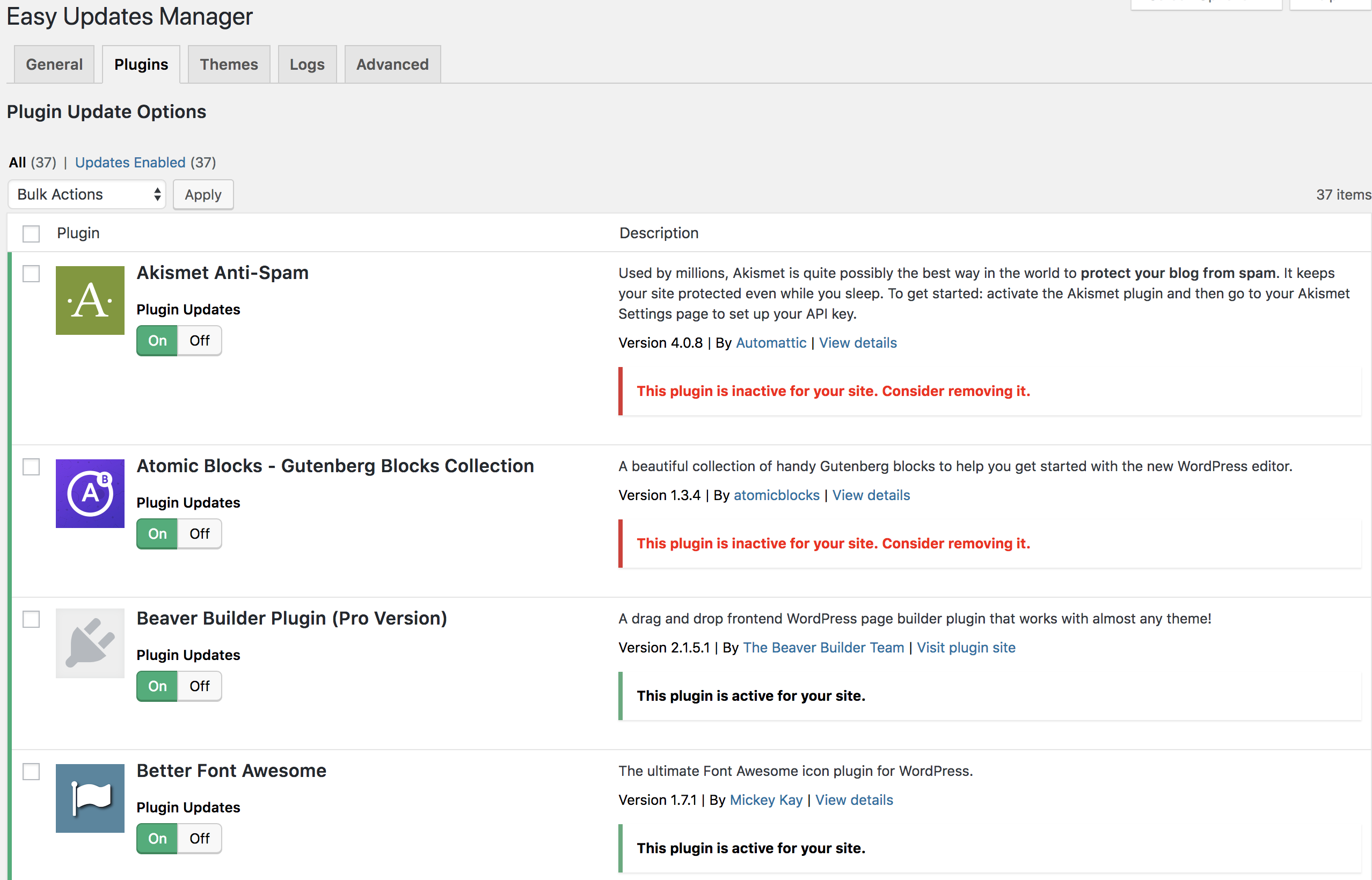Turn Off plugin updates for Beaver Builder
1372x880 pixels.
click(200, 686)
